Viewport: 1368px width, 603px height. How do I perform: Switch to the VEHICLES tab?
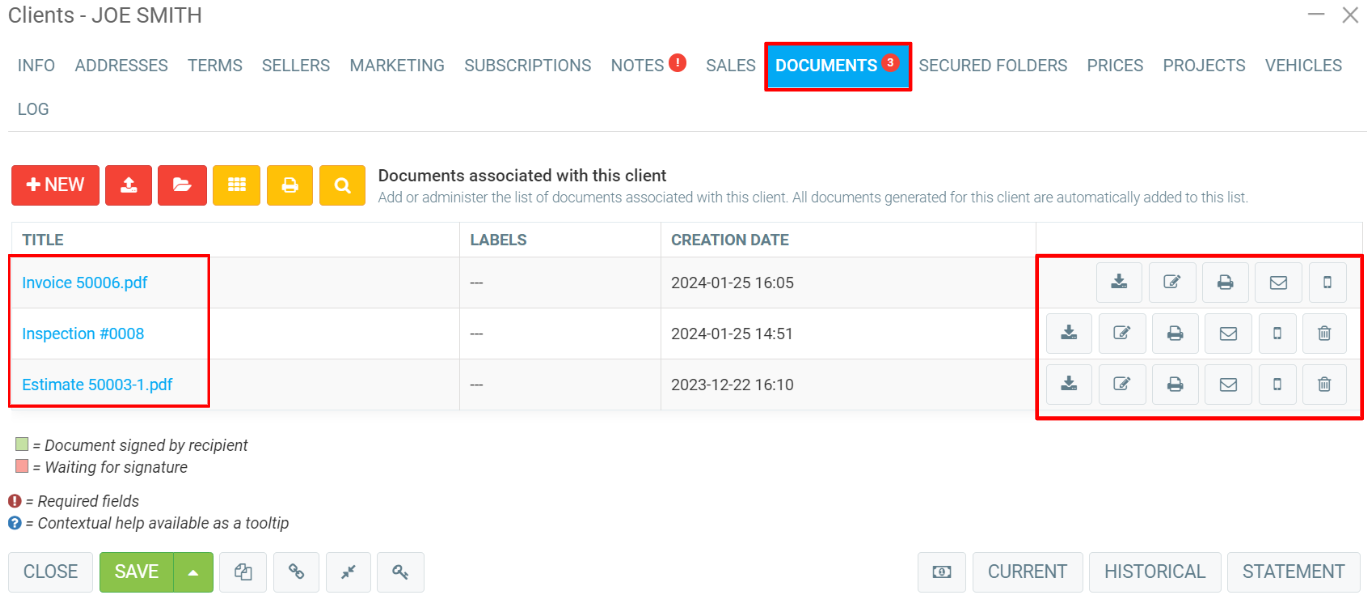[x=1303, y=66]
